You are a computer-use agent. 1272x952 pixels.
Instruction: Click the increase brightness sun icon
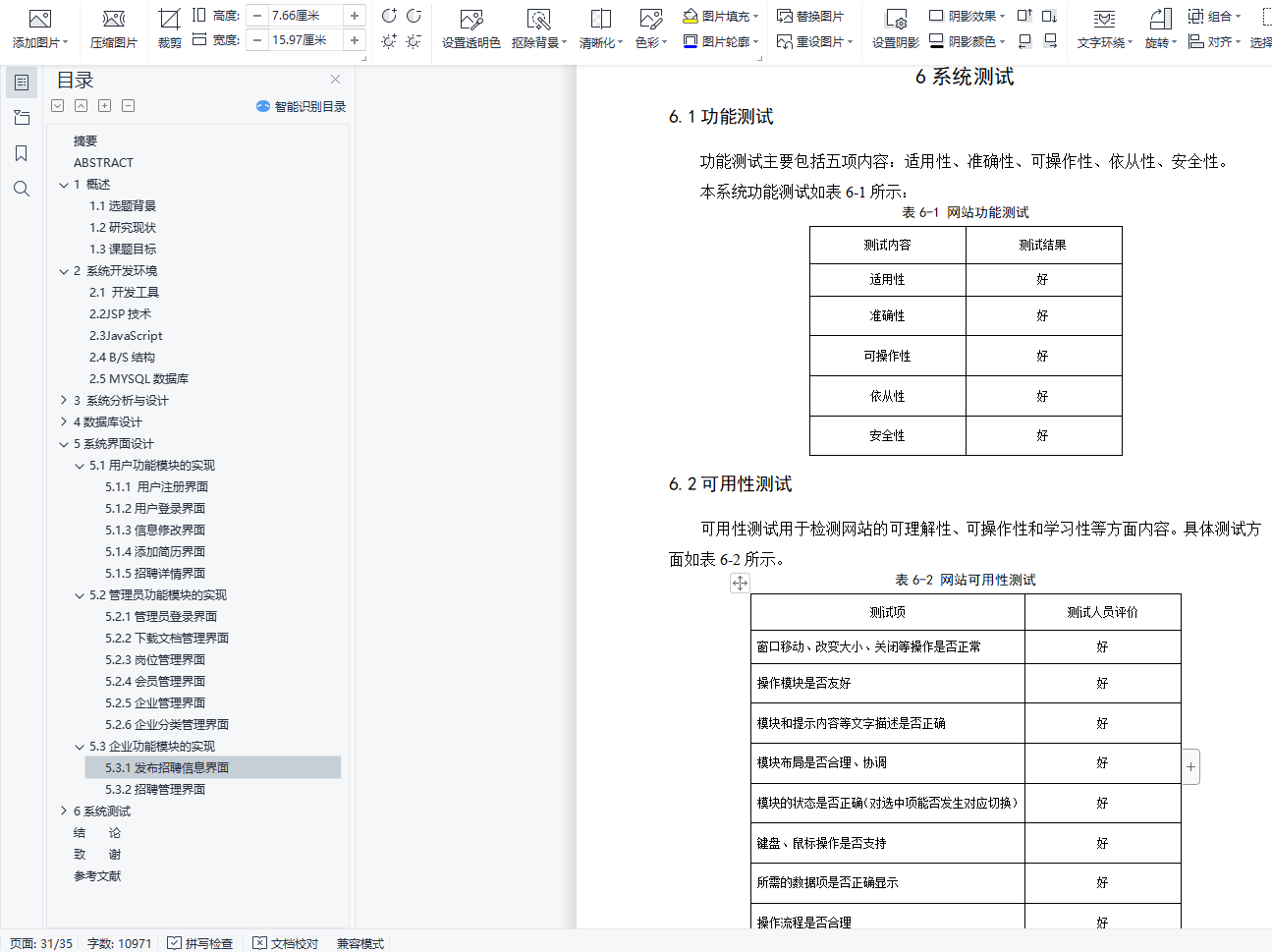point(389,41)
